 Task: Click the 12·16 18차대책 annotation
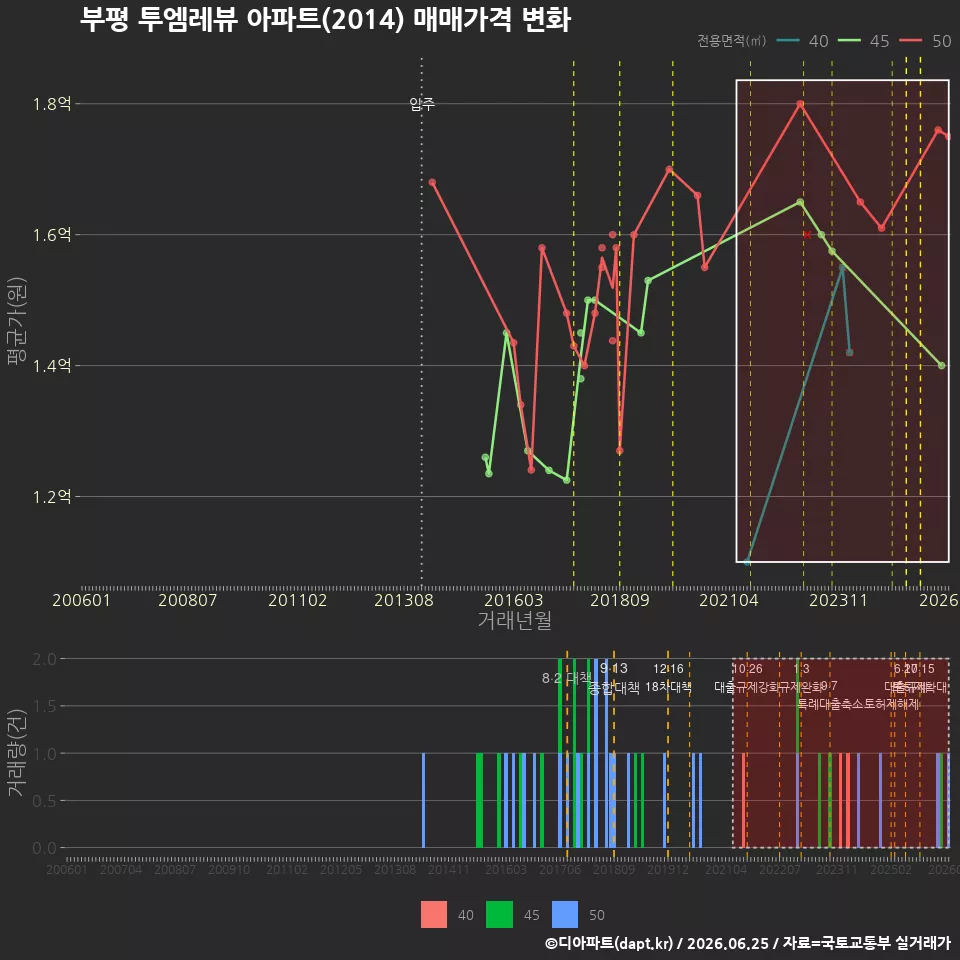(668, 678)
